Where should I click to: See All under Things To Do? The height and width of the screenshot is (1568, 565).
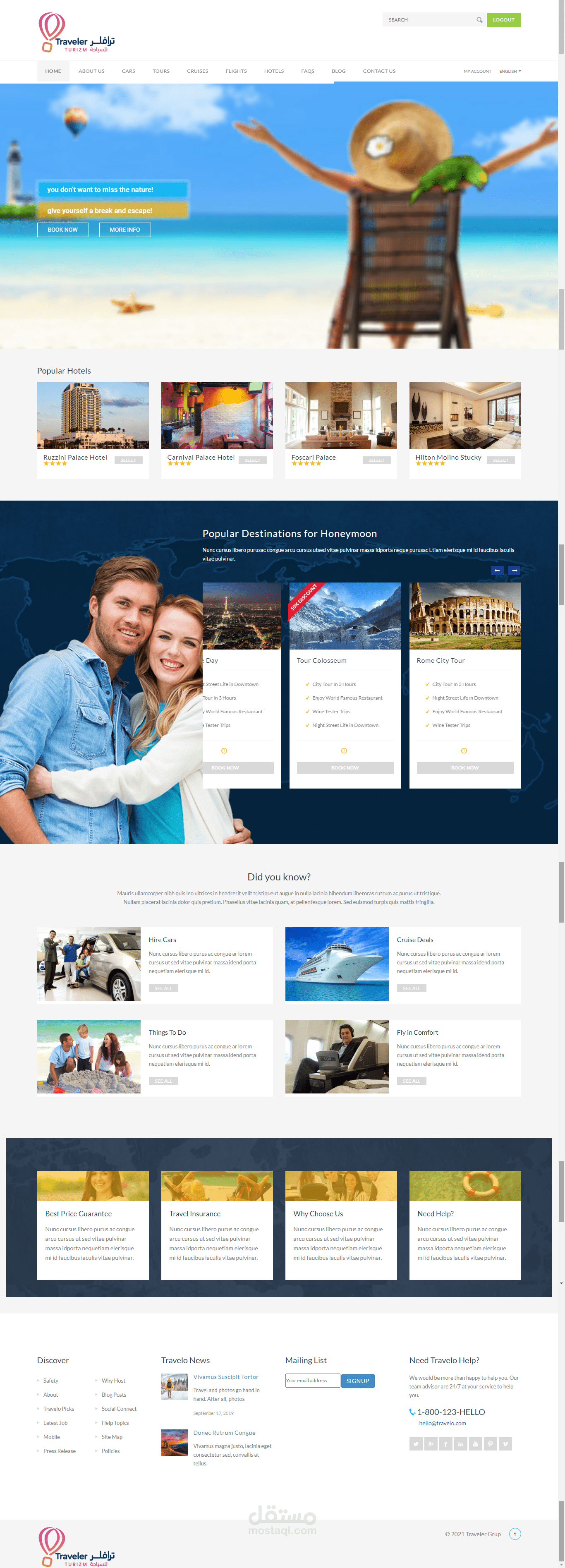pyautogui.click(x=163, y=1081)
